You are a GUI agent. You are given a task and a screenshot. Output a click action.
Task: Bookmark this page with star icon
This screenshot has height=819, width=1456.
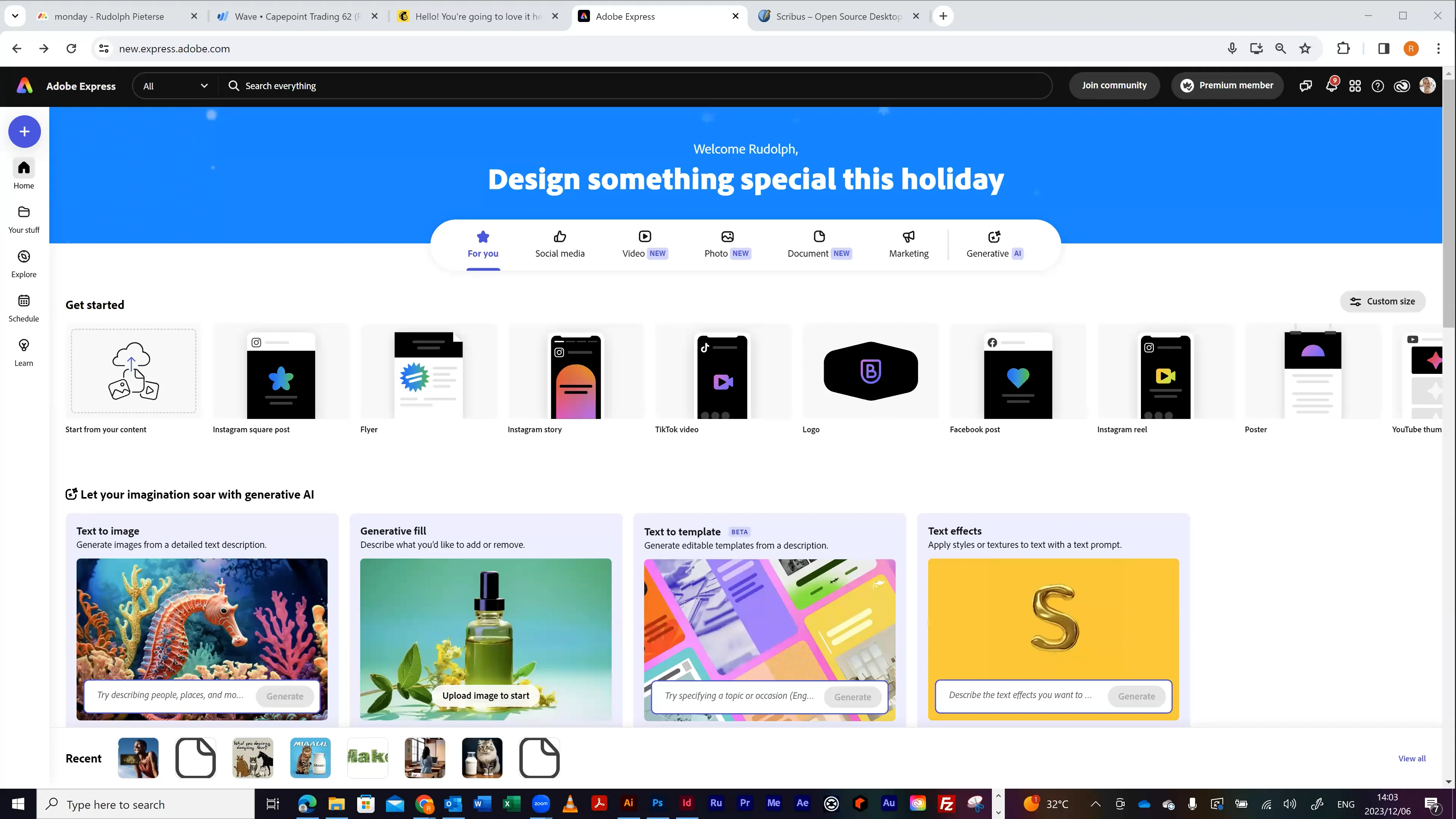[x=1305, y=49]
